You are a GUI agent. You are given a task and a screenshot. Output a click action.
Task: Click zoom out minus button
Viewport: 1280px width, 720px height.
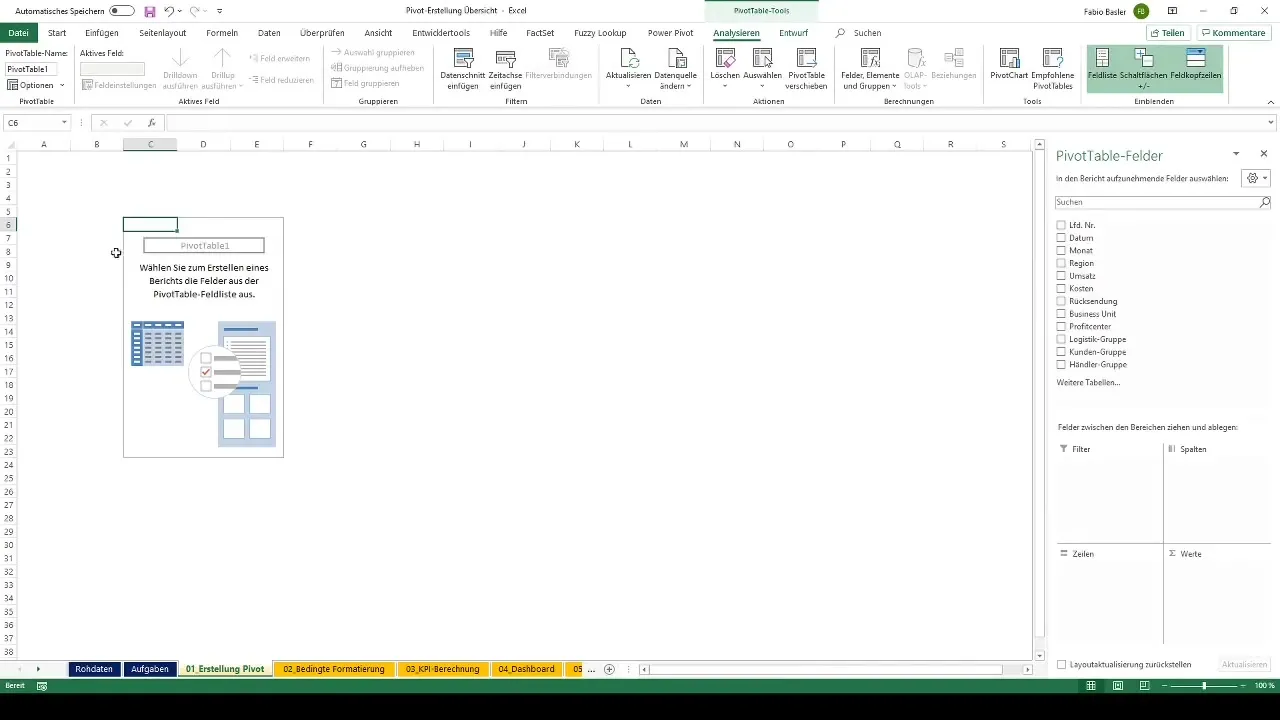[1163, 686]
